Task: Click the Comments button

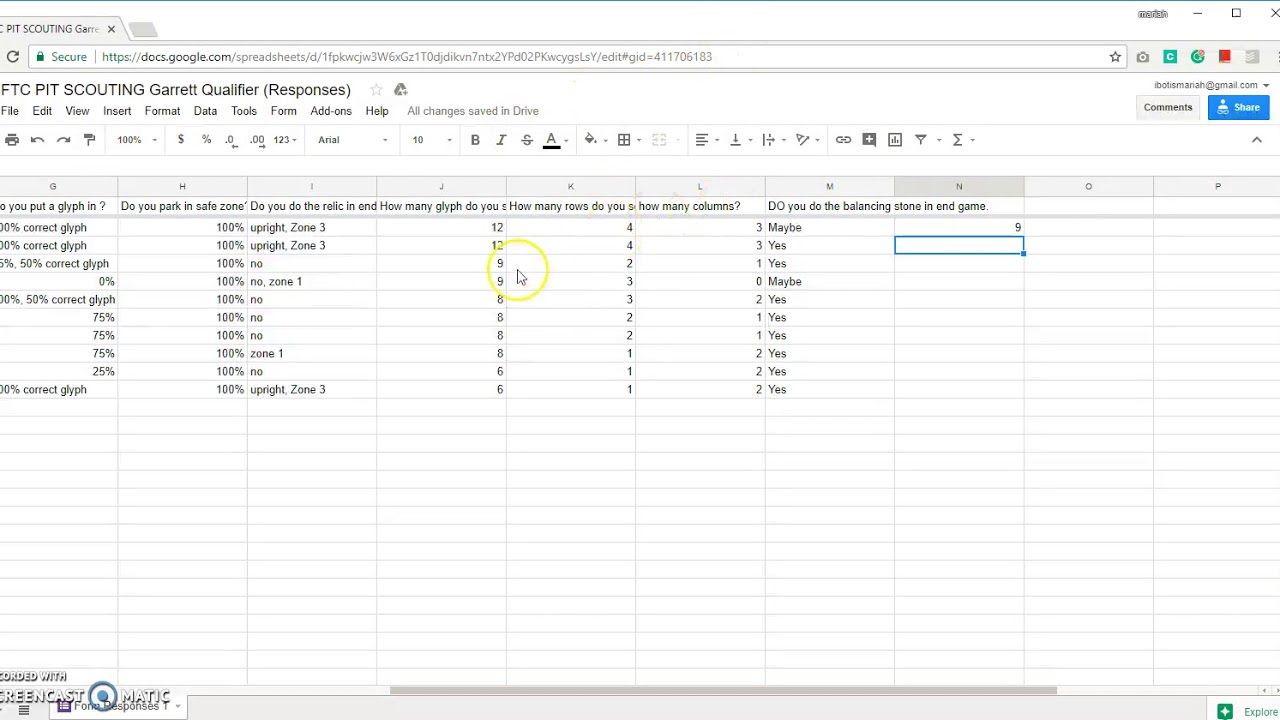Action: [x=1168, y=107]
